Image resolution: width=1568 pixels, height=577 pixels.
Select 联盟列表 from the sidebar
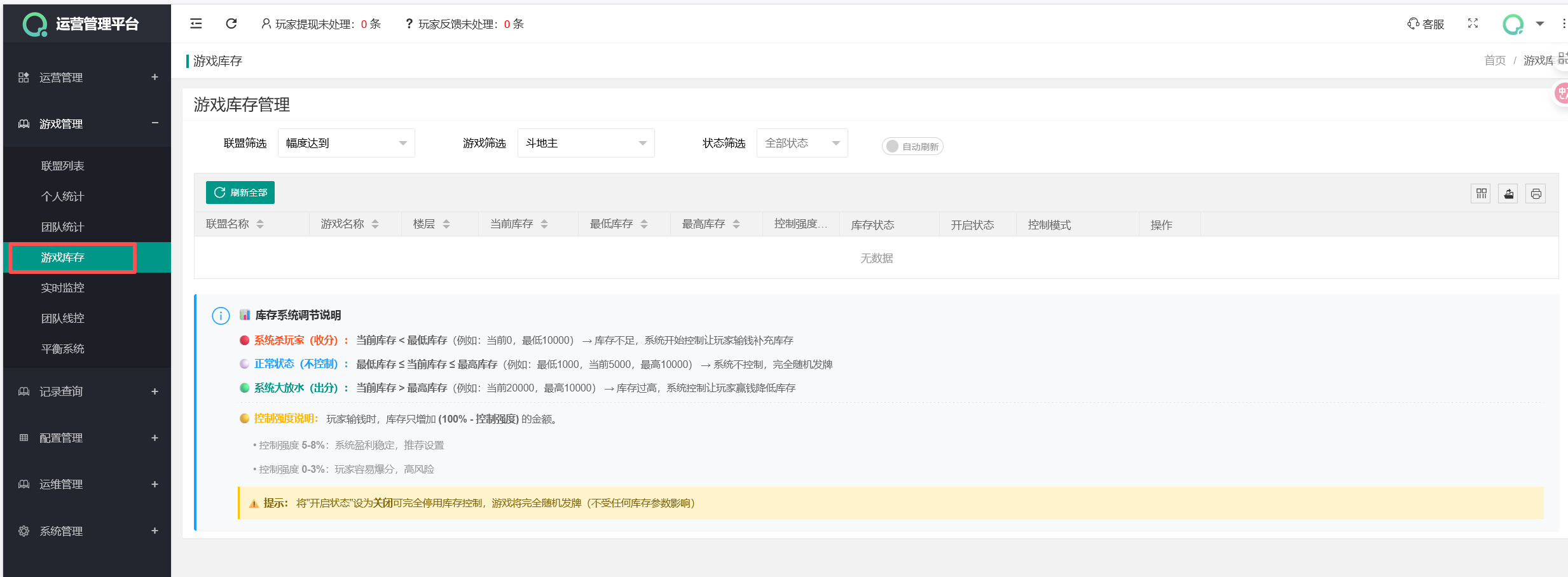(x=62, y=166)
